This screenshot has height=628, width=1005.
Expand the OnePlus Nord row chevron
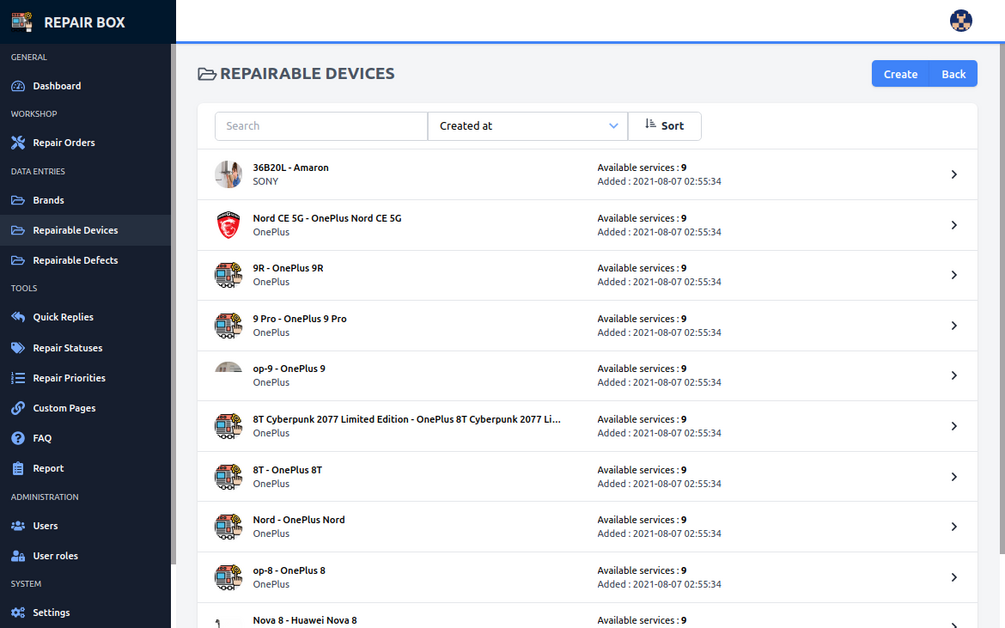coord(954,527)
